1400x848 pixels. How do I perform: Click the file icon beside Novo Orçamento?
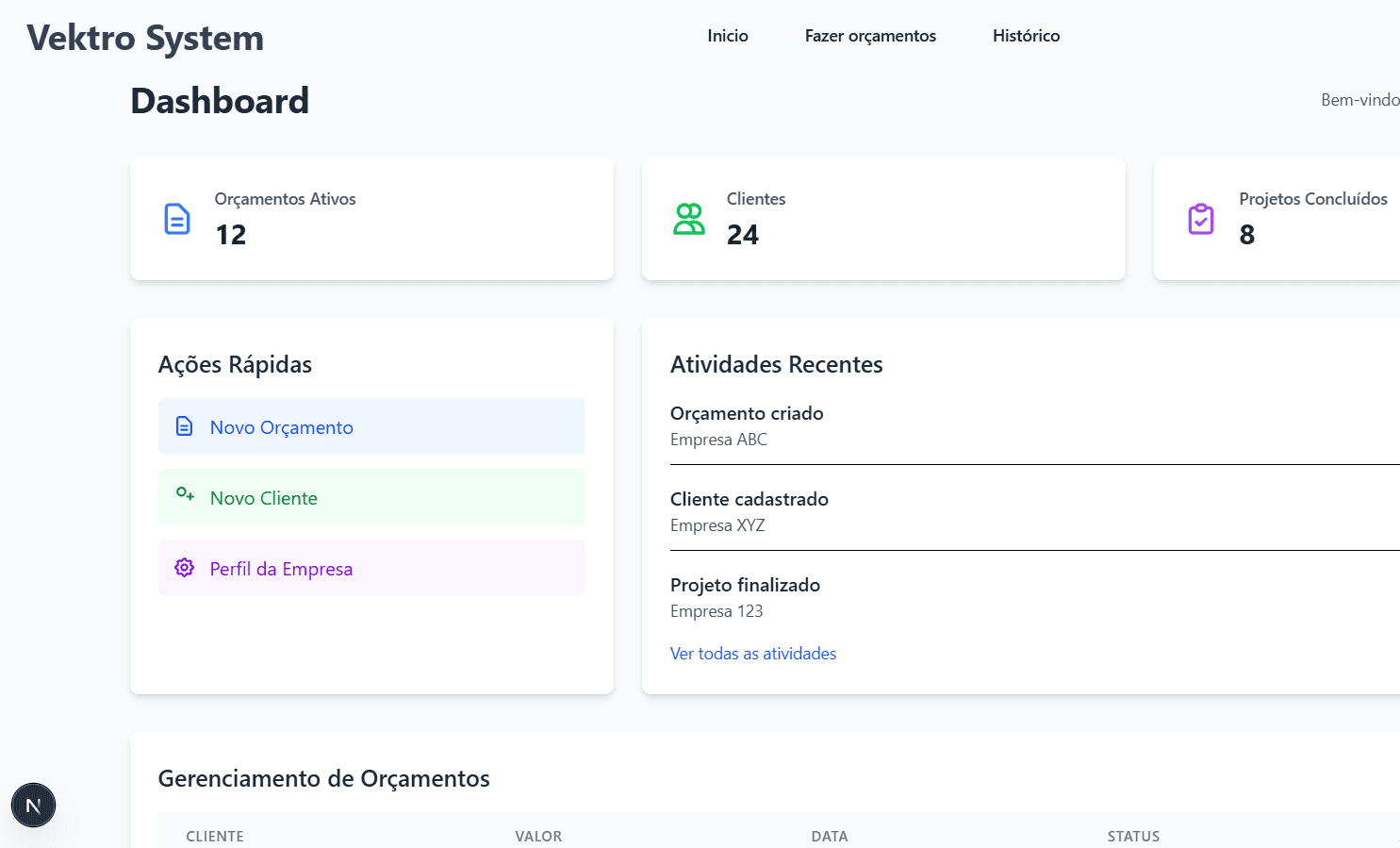tap(185, 426)
